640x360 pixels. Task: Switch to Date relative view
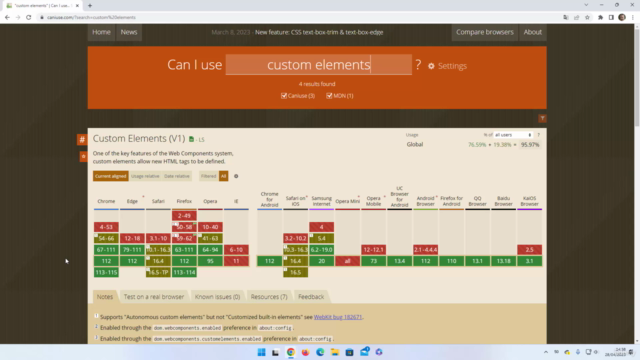177,176
